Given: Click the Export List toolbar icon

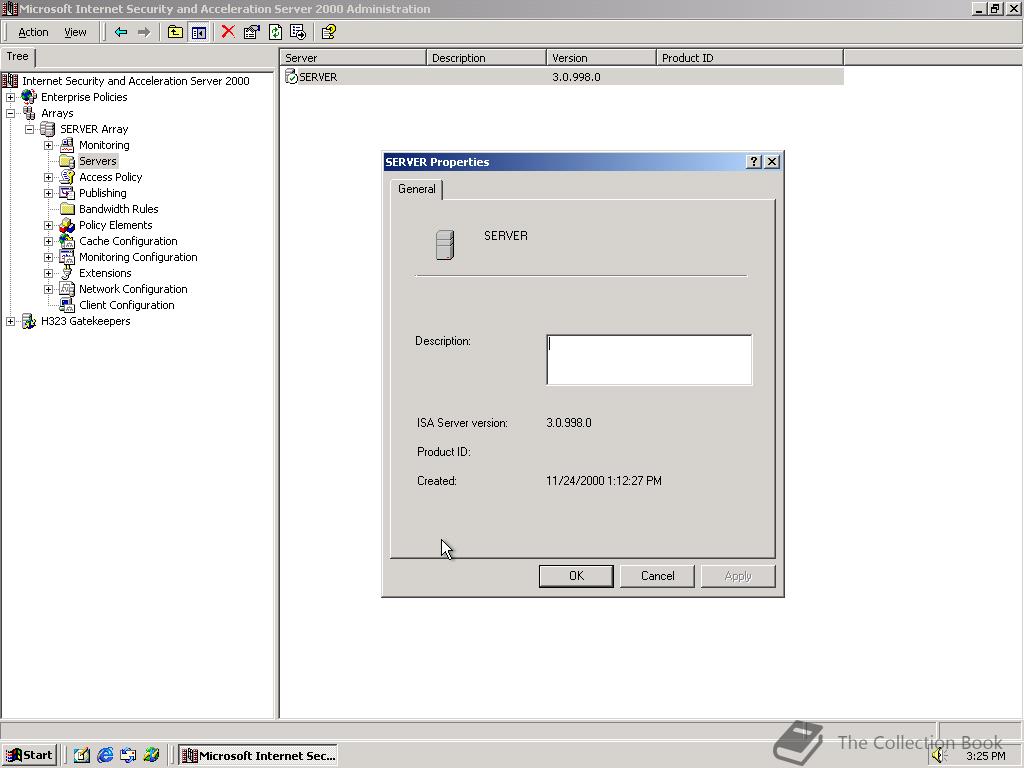Looking at the screenshot, I should coord(298,32).
